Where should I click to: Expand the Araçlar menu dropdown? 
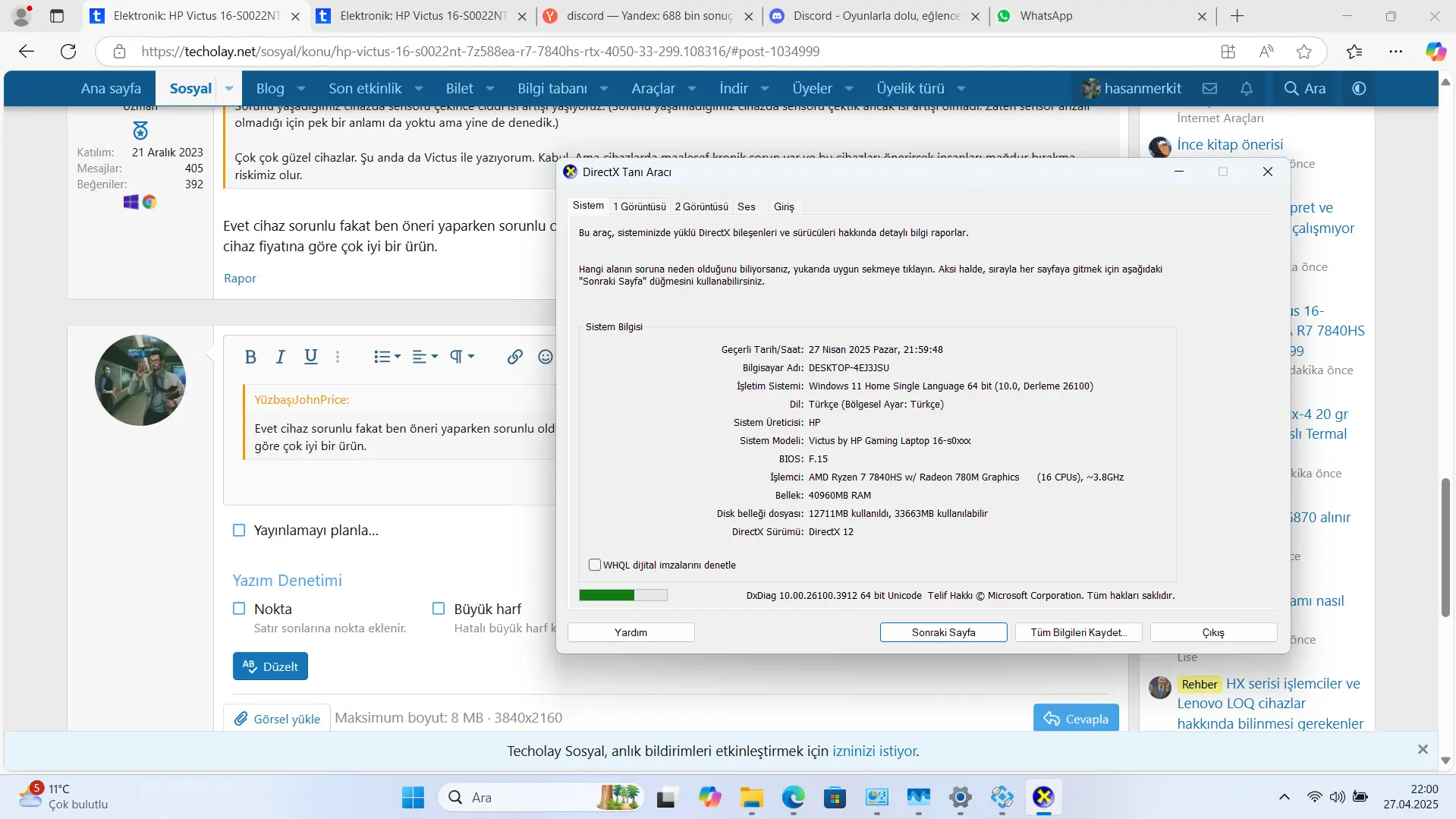click(x=692, y=89)
